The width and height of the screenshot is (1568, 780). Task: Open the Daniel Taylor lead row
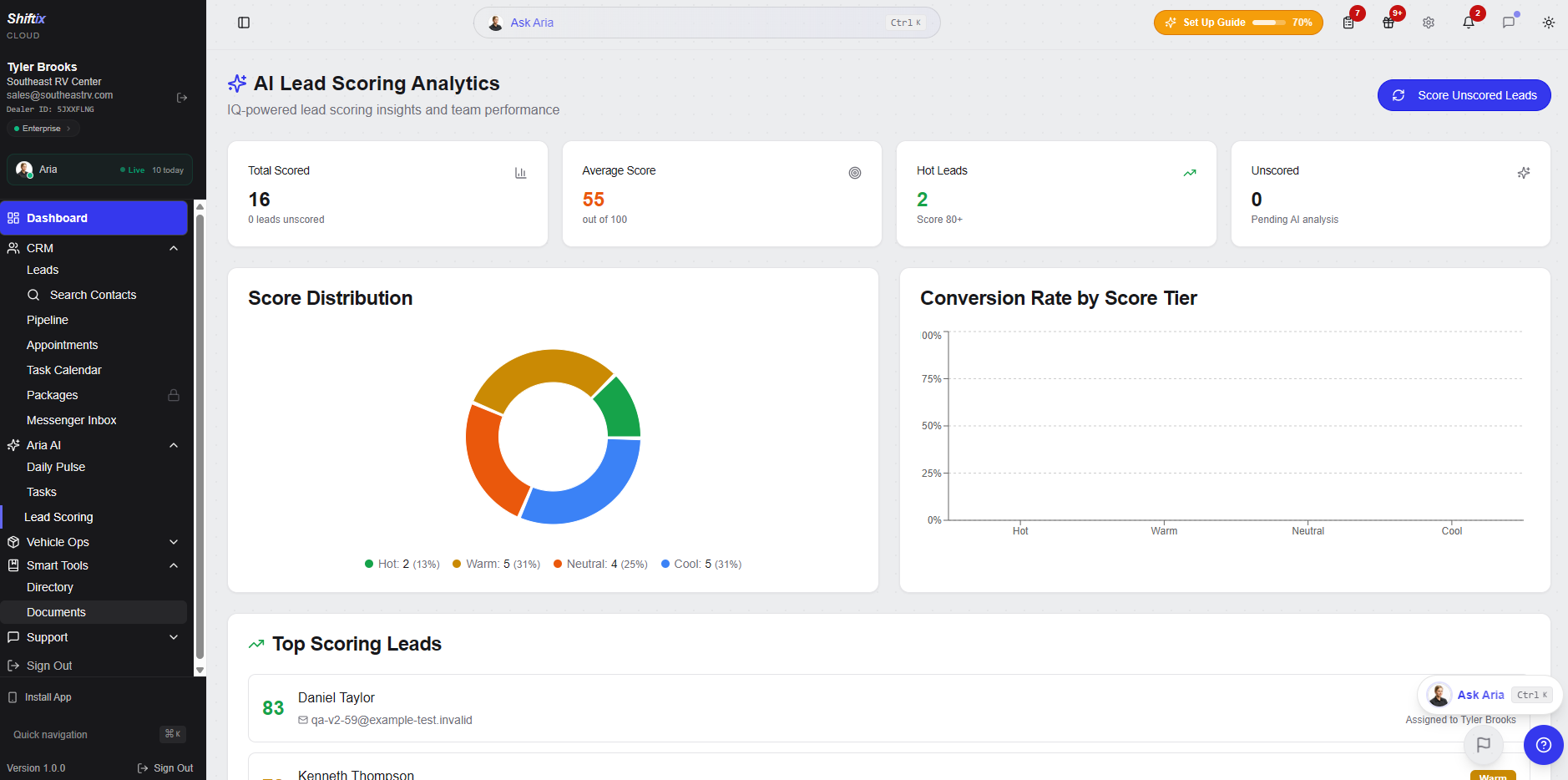pyautogui.click(x=888, y=708)
